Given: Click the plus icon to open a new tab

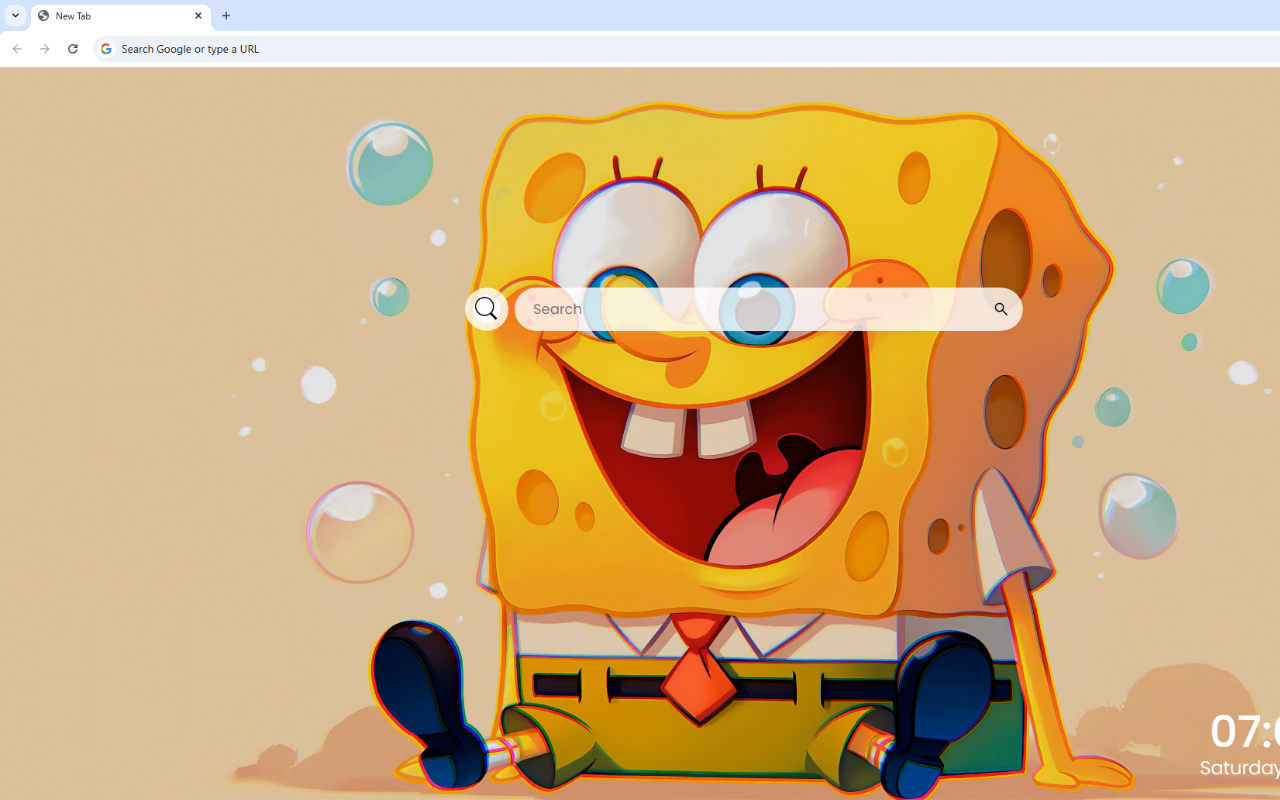Looking at the screenshot, I should 226,16.
